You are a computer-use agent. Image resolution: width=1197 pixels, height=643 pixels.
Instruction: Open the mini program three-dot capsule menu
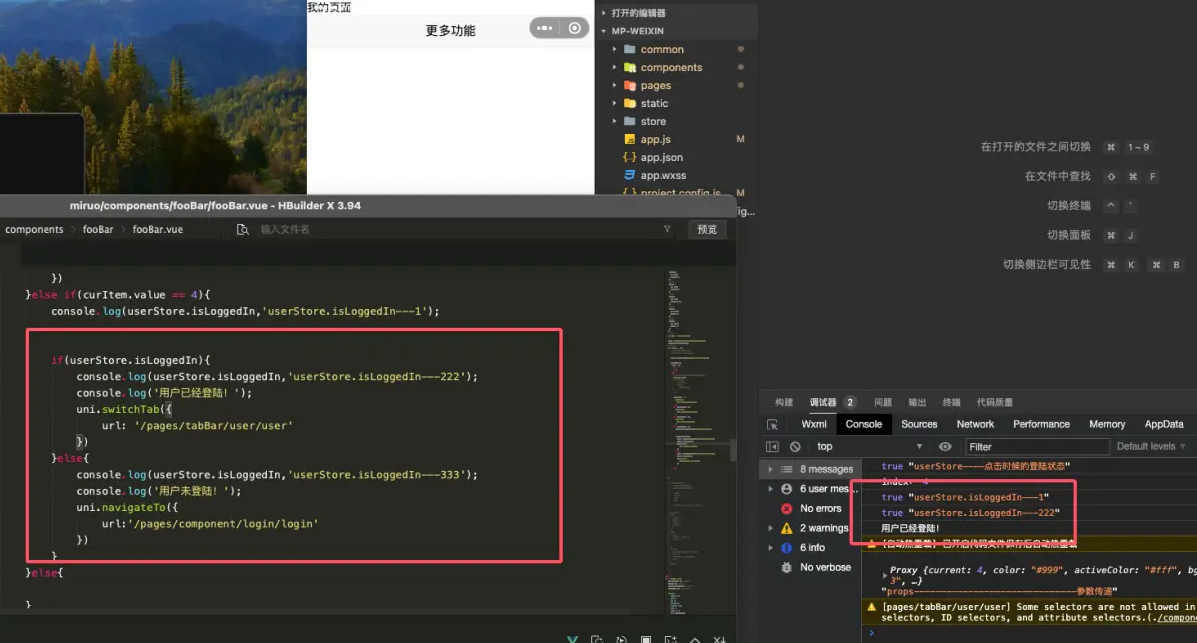point(544,29)
